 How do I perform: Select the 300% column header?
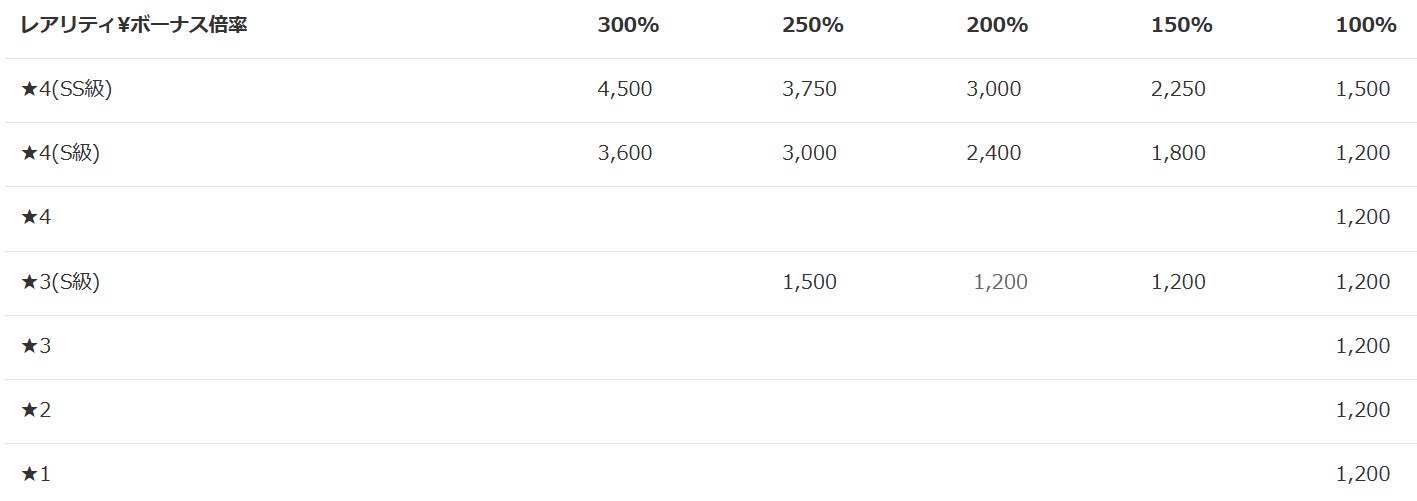[628, 25]
